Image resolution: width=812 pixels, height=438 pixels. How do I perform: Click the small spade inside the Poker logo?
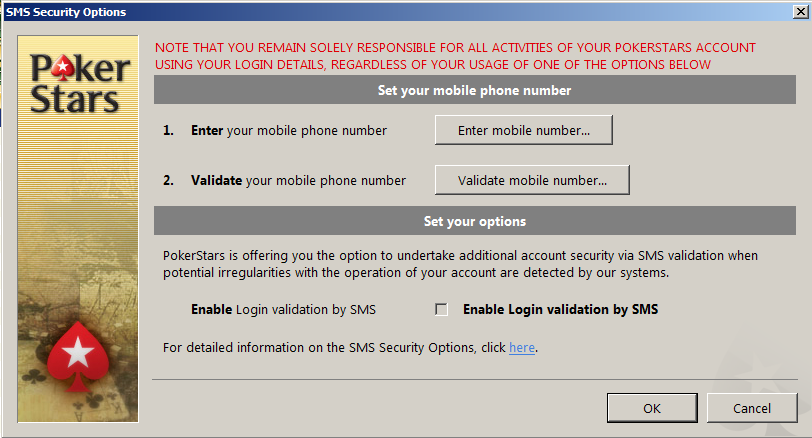63,69
